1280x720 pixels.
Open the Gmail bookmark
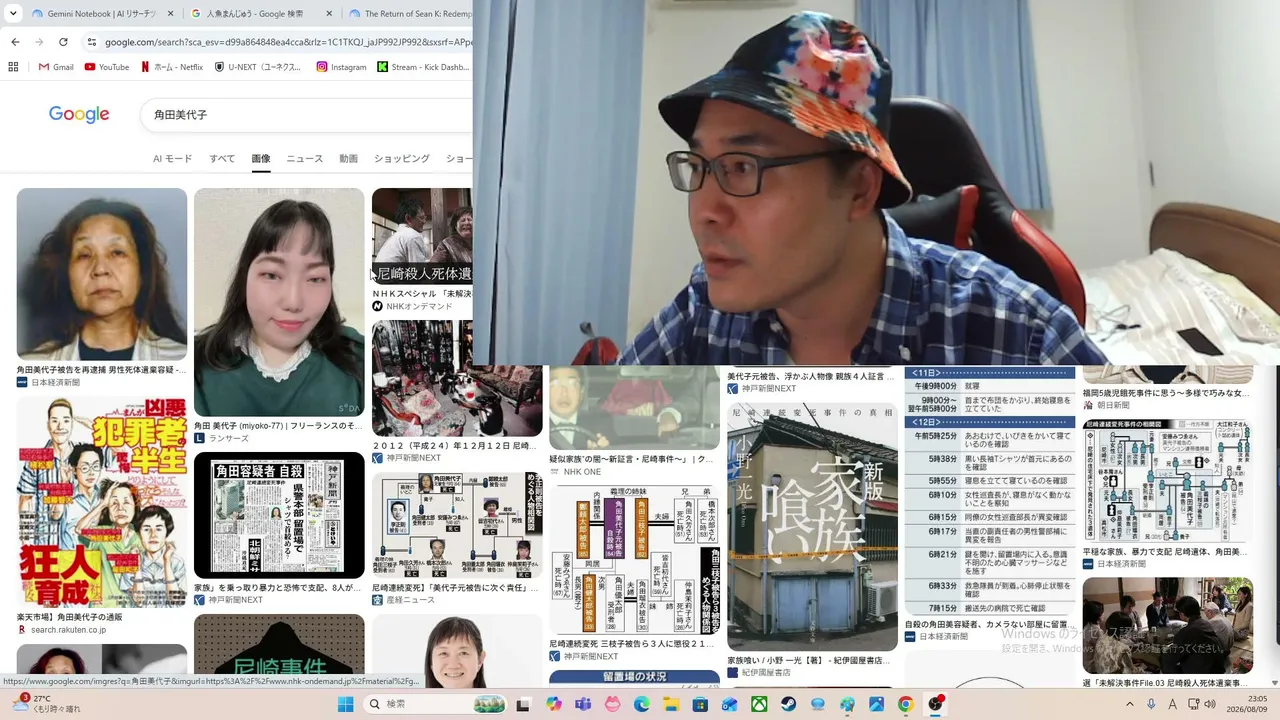point(55,67)
